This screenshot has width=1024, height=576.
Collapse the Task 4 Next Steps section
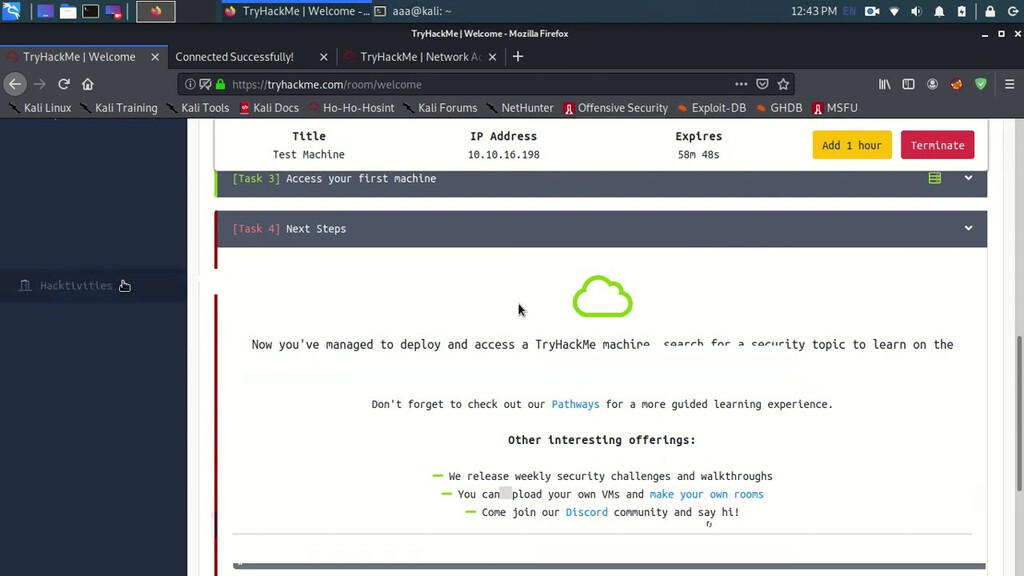(968, 228)
